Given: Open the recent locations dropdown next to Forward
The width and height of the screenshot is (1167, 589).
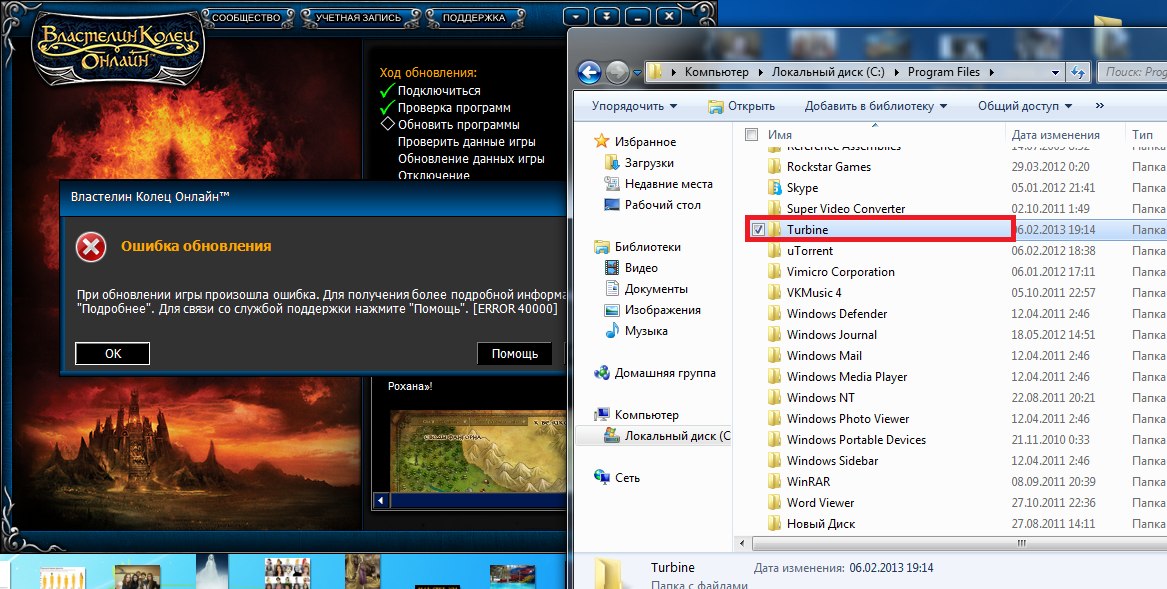Looking at the screenshot, I should point(638,73).
